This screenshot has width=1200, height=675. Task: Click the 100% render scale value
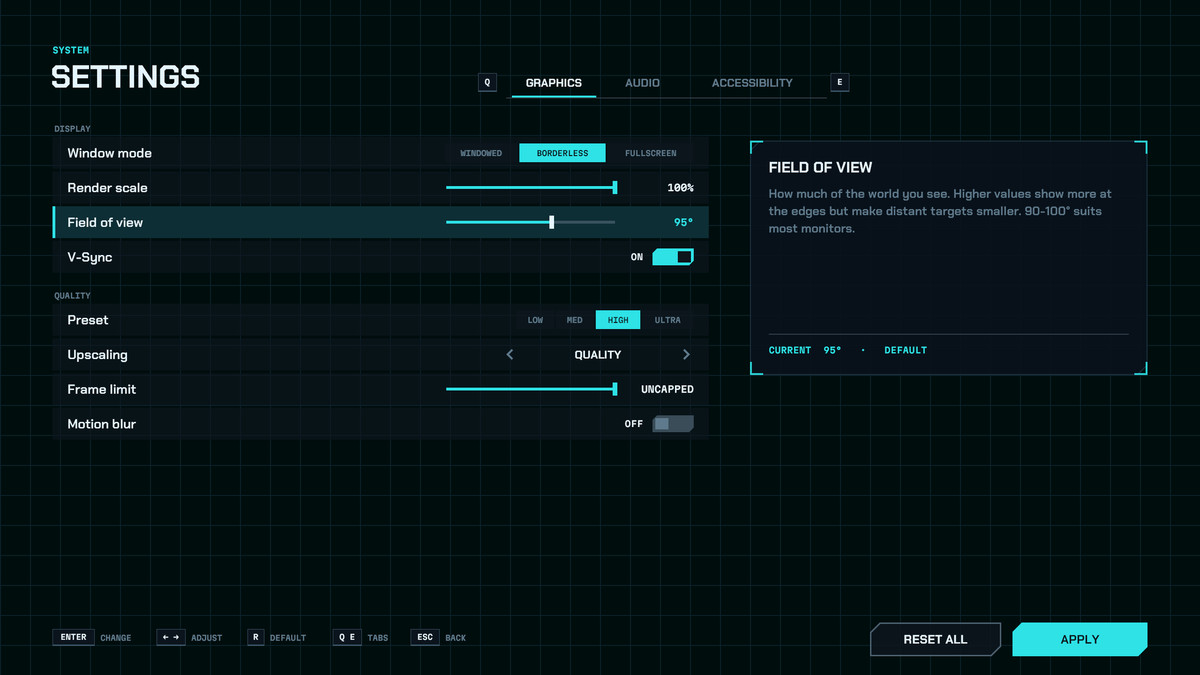pos(680,188)
